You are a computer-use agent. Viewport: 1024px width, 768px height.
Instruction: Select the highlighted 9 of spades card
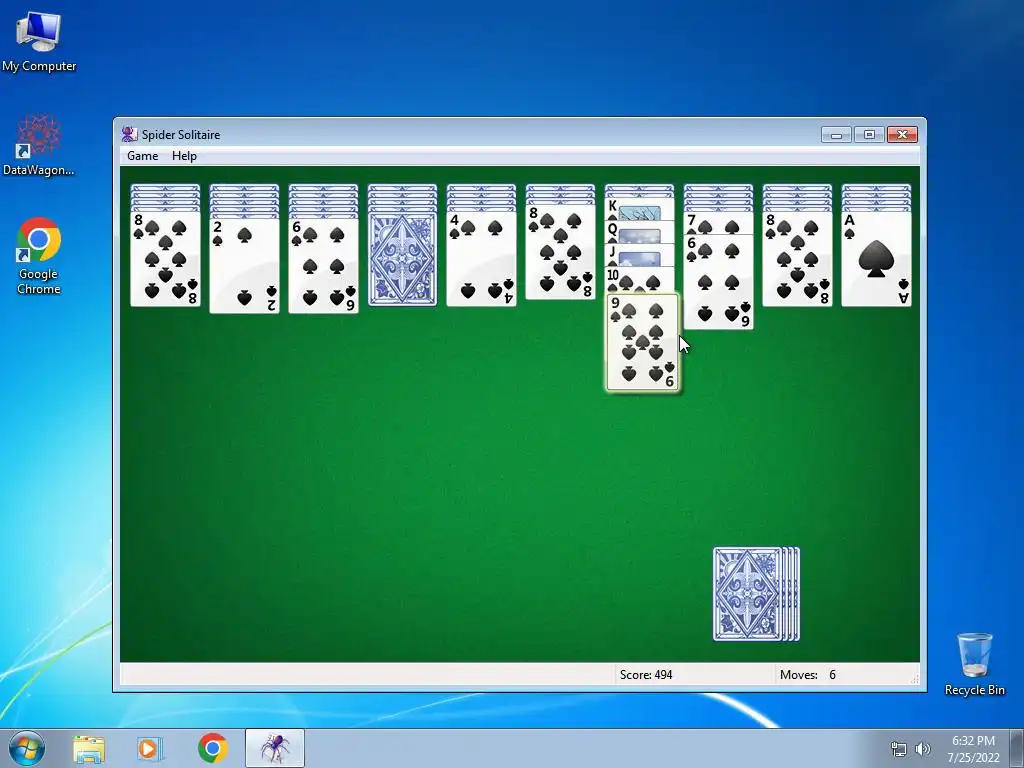pyautogui.click(x=643, y=342)
